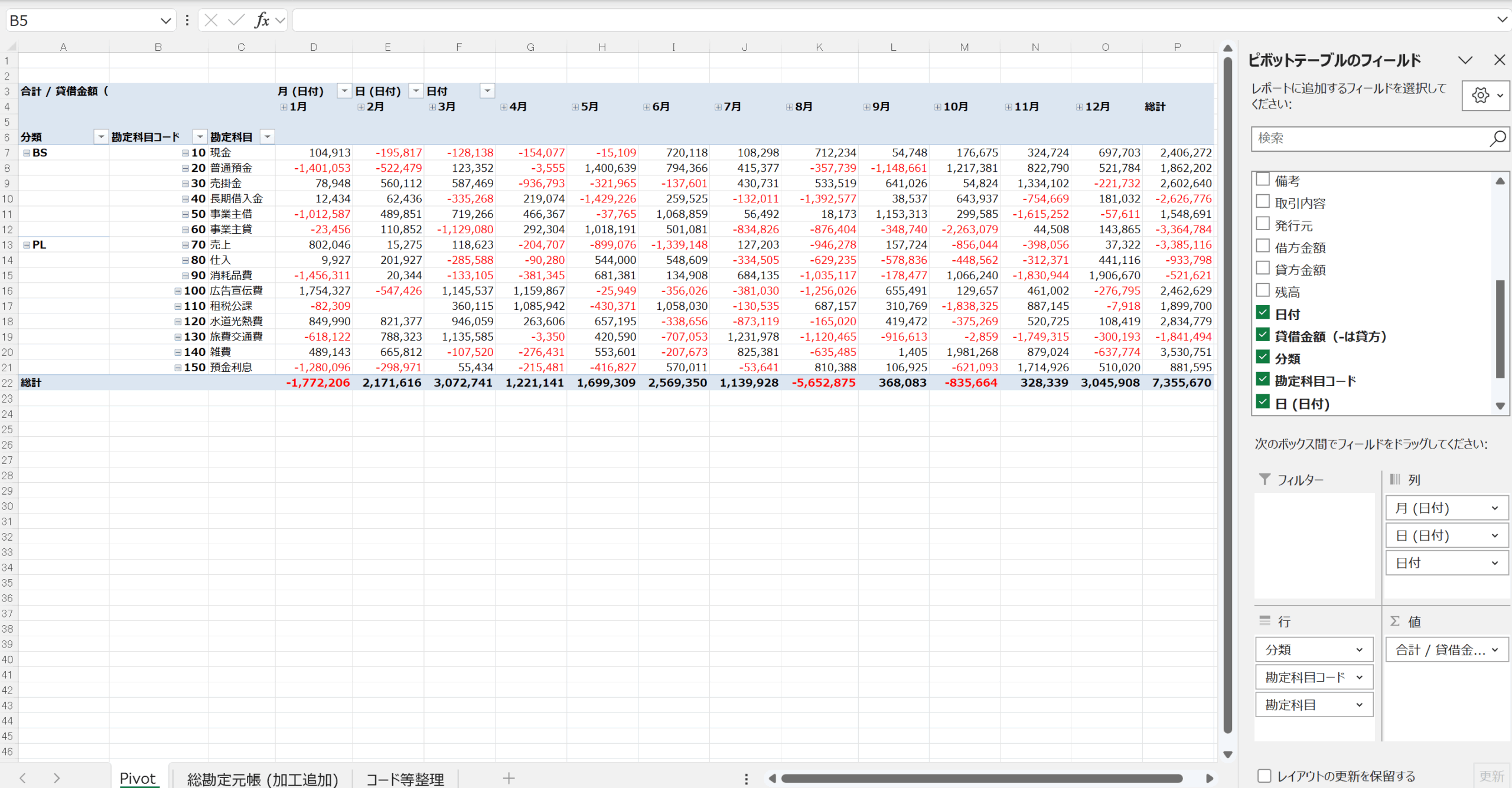Expand the 6月 column group
The height and width of the screenshot is (788, 1512).
point(647,107)
